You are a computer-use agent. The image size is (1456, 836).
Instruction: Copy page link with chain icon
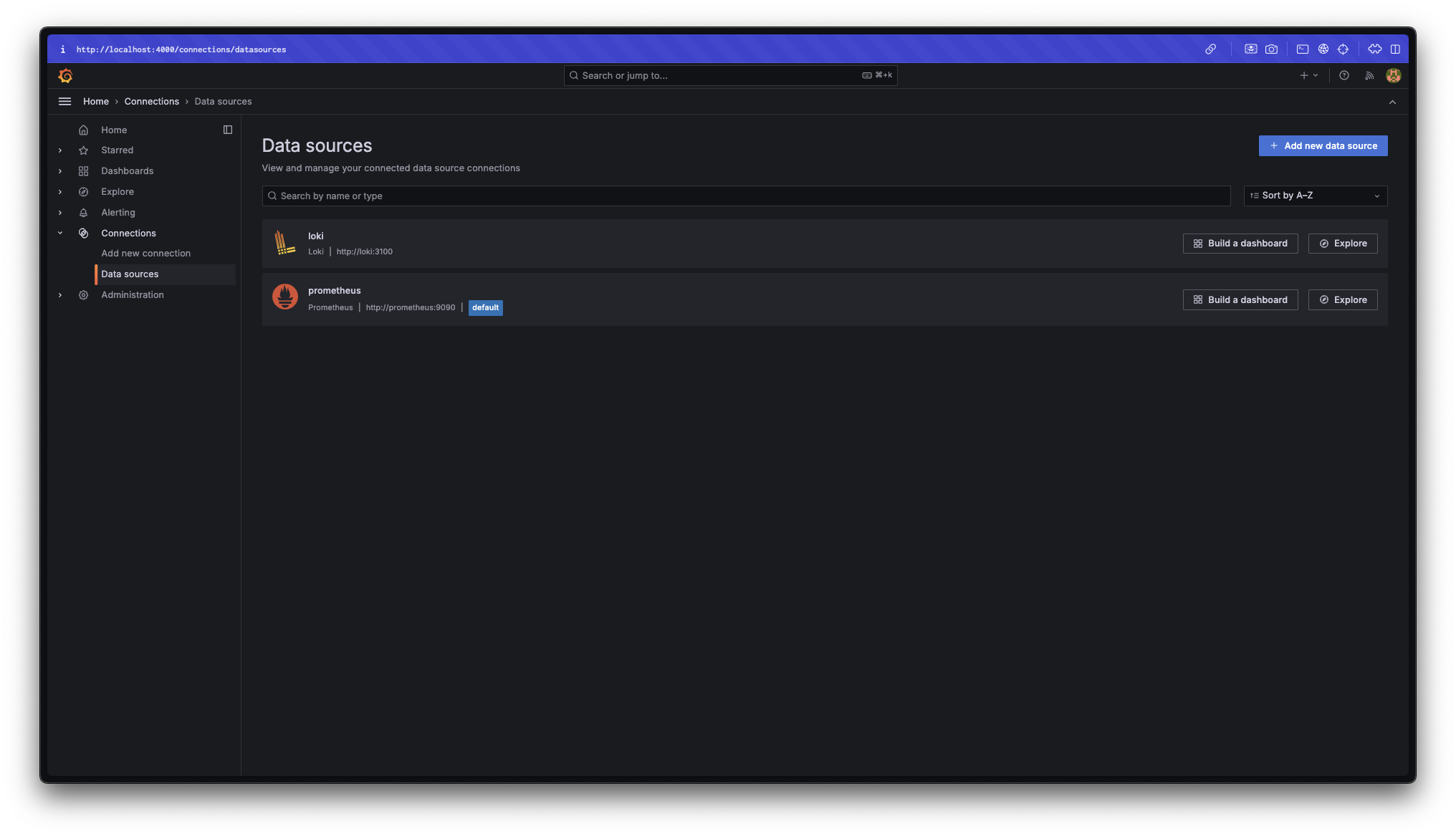click(x=1210, y=49)
